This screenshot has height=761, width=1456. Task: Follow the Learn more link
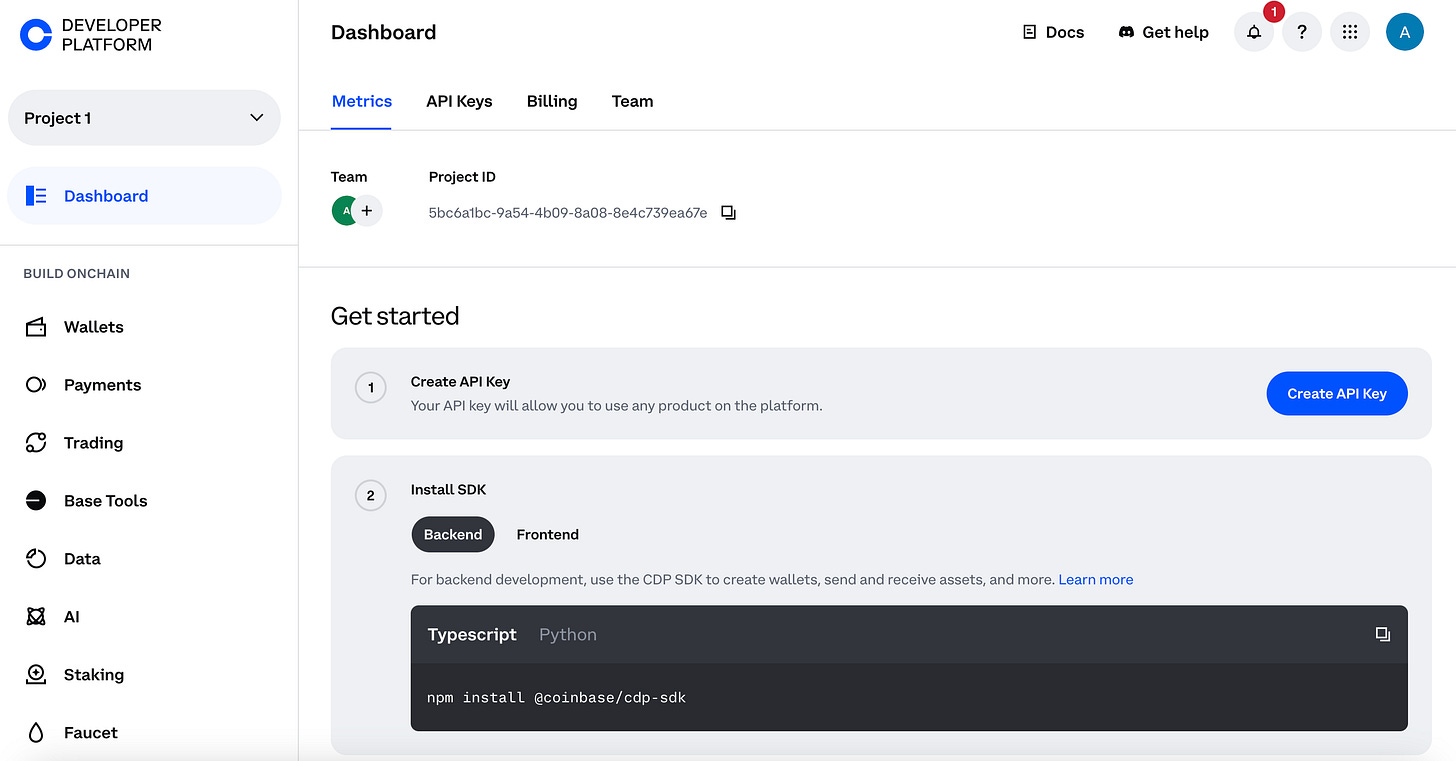(x=1096, y=579)
